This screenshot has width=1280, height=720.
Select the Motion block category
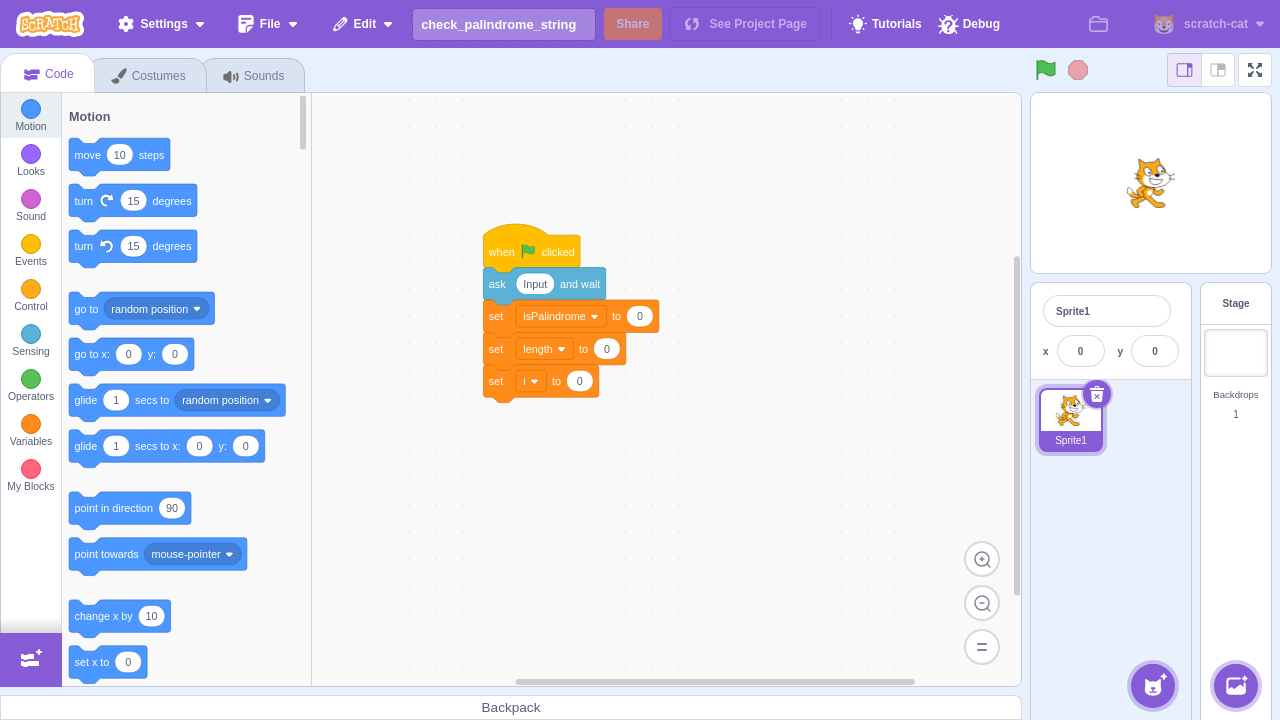pos(31,116)
